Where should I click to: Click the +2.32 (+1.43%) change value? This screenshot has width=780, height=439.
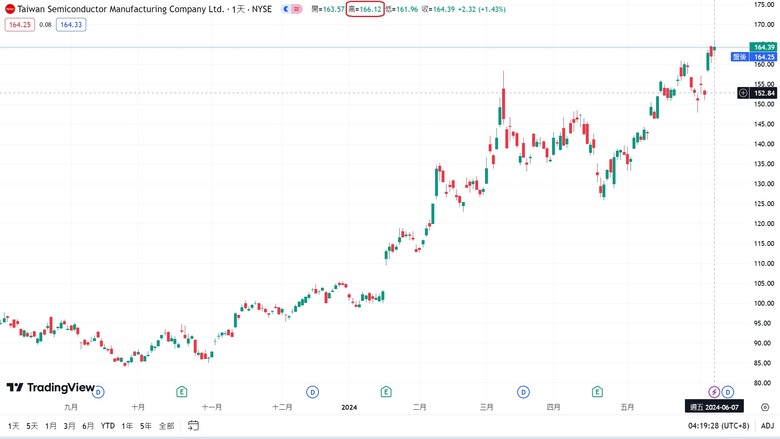(482, 9)
